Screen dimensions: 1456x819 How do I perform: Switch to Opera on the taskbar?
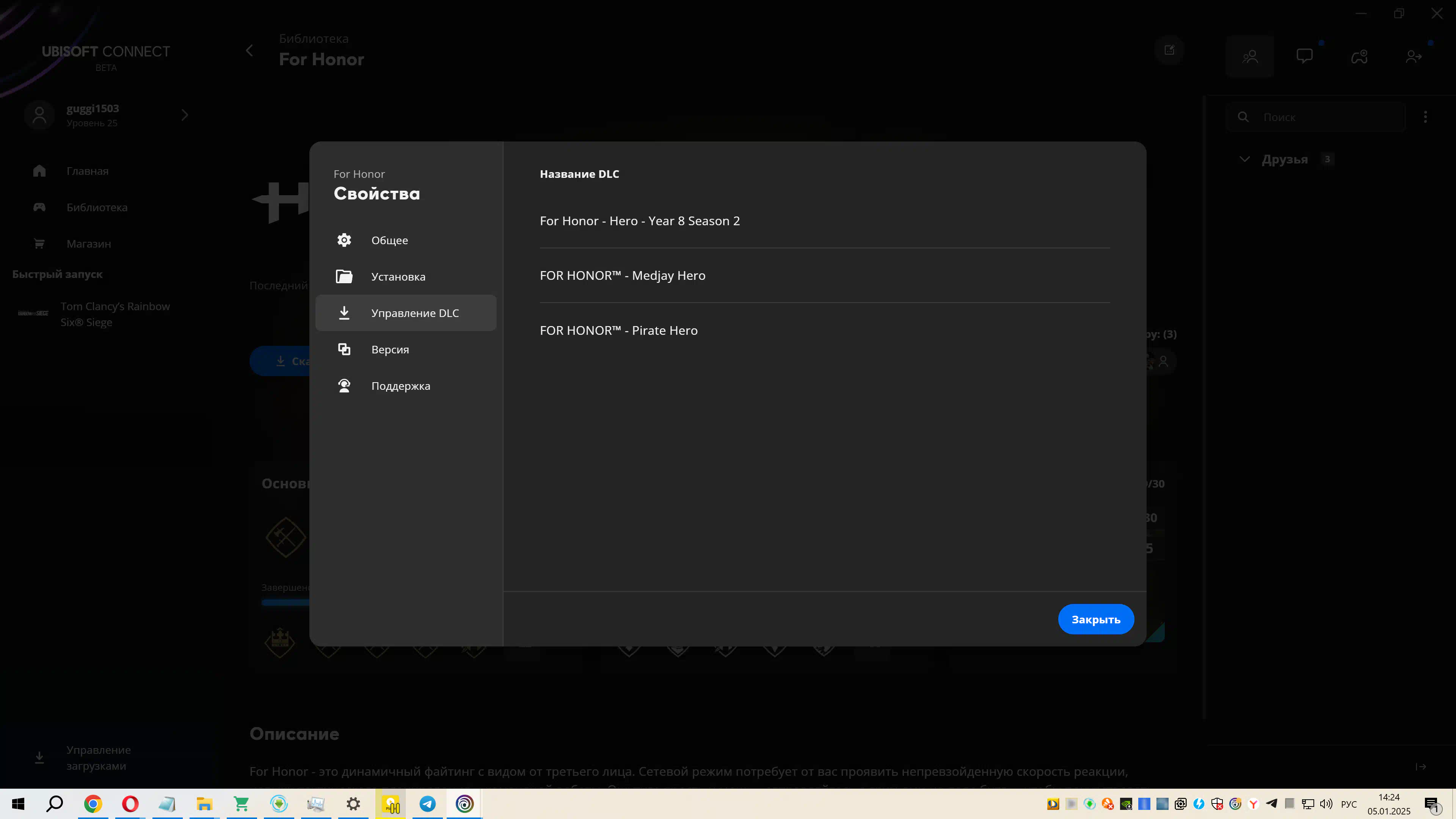[130, 804]
